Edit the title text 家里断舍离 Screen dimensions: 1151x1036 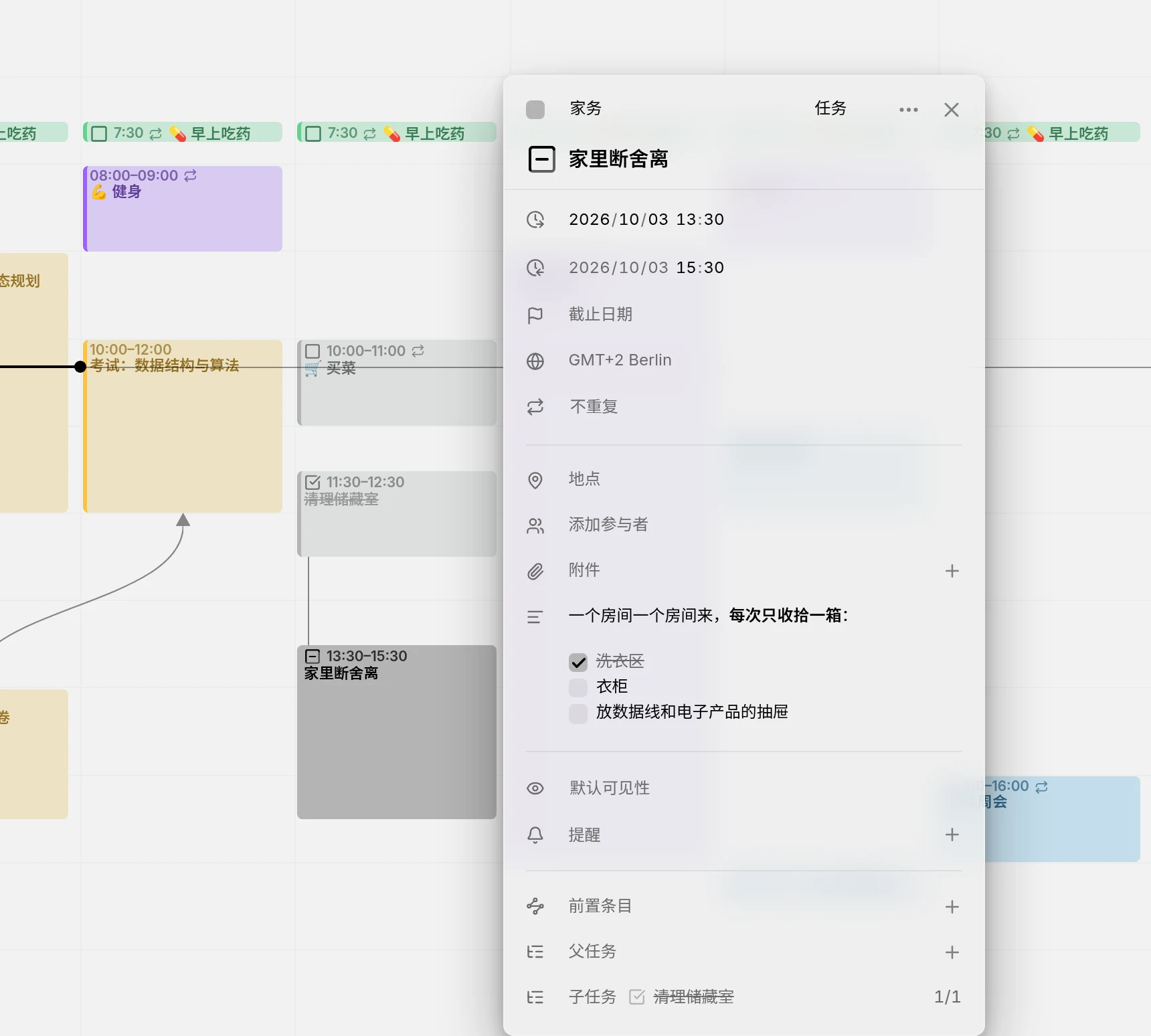[x=618, y=159]
